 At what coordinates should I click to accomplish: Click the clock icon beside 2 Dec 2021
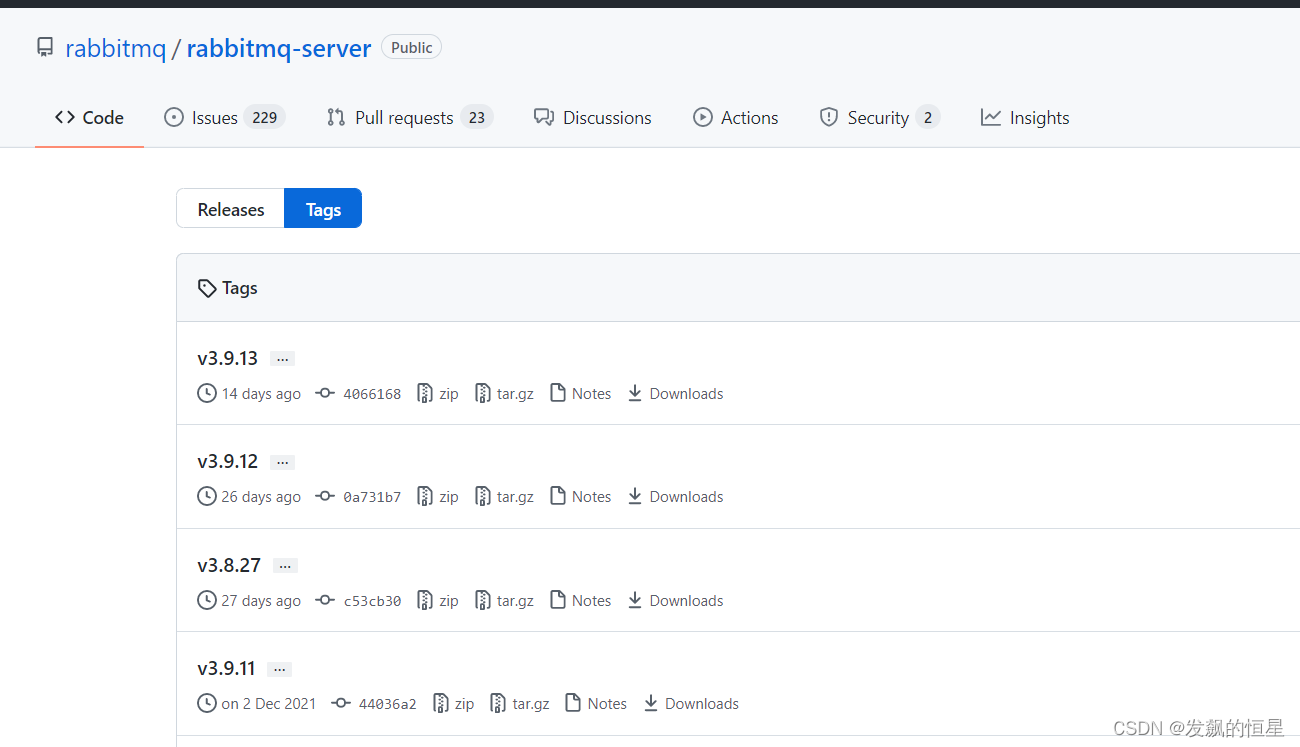tap(207, 703)
